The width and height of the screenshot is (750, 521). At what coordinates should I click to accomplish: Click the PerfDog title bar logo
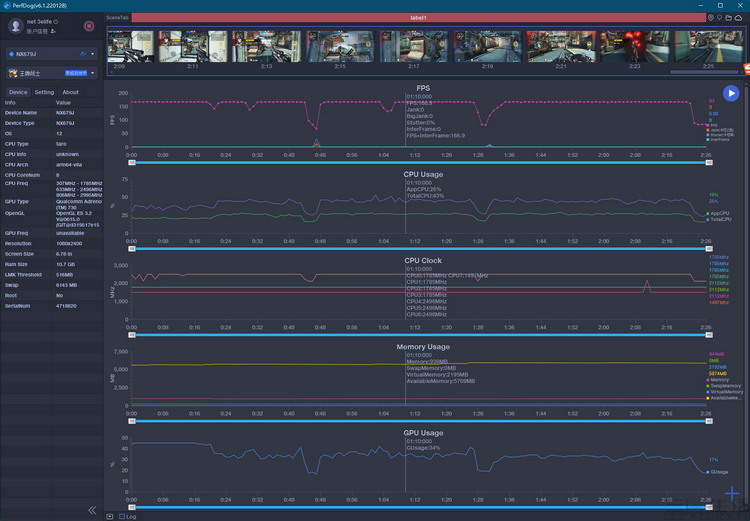pyautogui.click(x=7, y=5)
